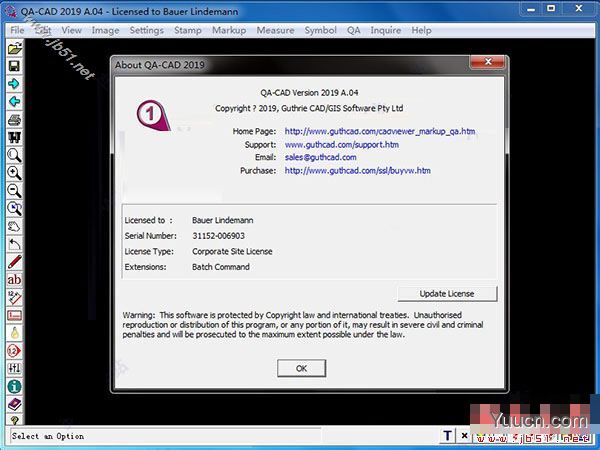Click 'Corporate Site License' text

coord(232,251)
